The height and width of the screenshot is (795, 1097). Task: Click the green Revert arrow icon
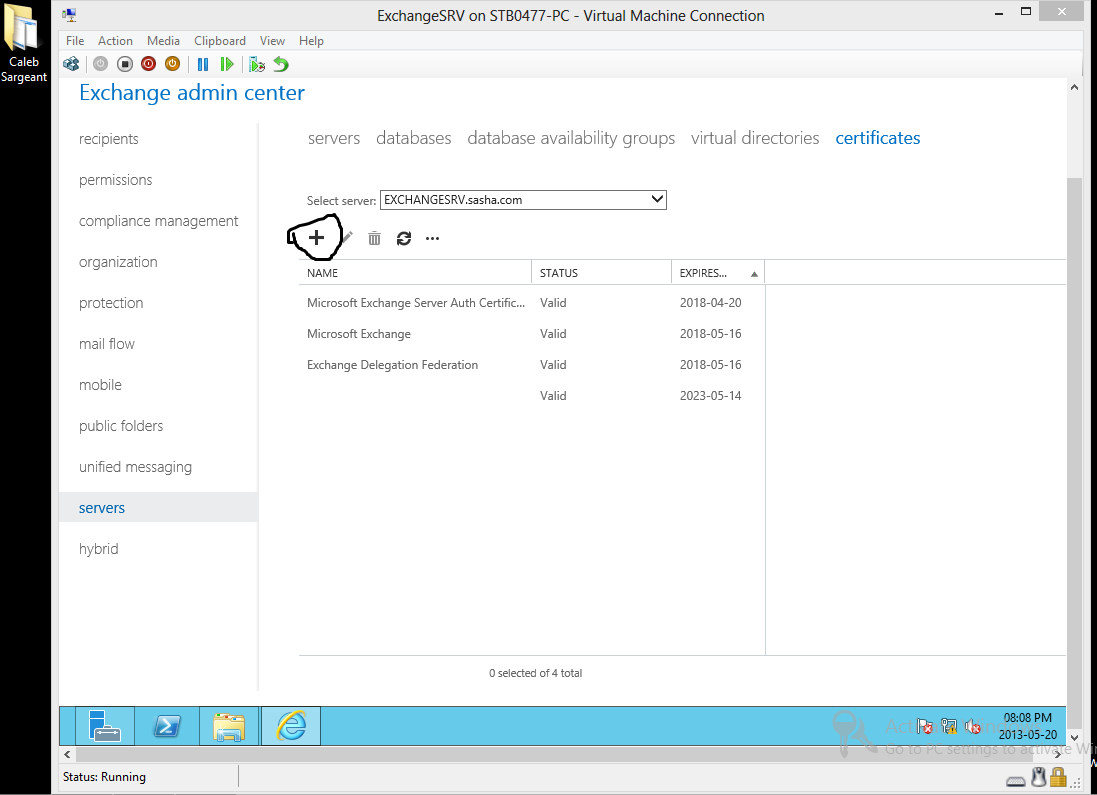coord(281,64)
